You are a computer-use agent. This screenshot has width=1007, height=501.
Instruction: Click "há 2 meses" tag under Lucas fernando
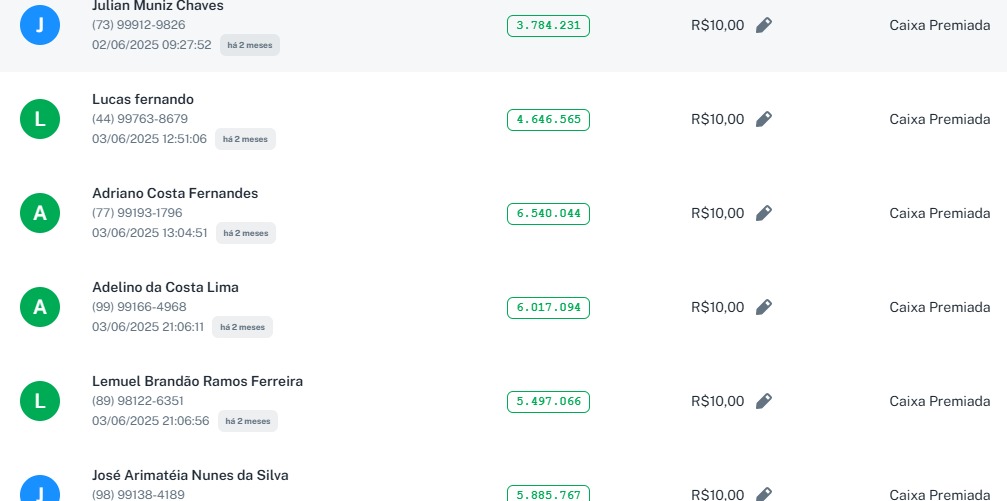pyautogui.click(x=245, y=139)
